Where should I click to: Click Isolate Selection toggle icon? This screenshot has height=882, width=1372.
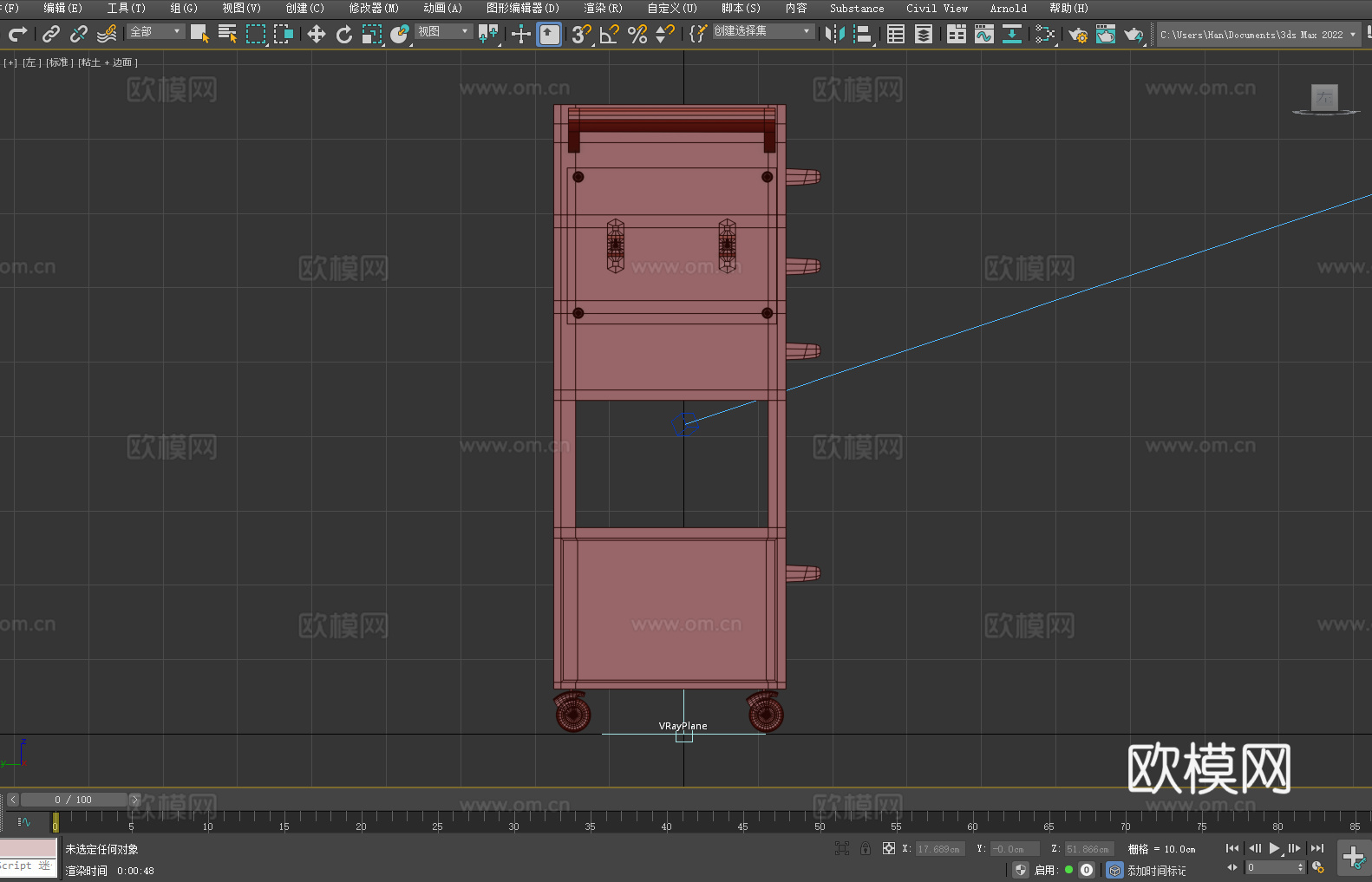point(842,848)
